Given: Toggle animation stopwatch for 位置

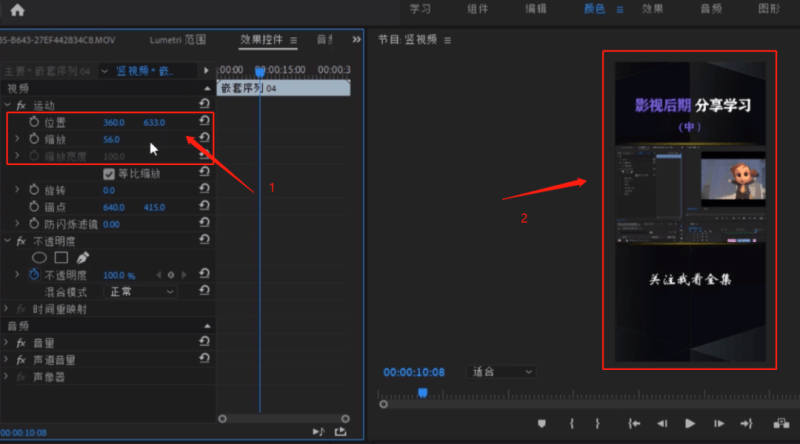Looking at the screenshot, I should (x=34, y=122).
